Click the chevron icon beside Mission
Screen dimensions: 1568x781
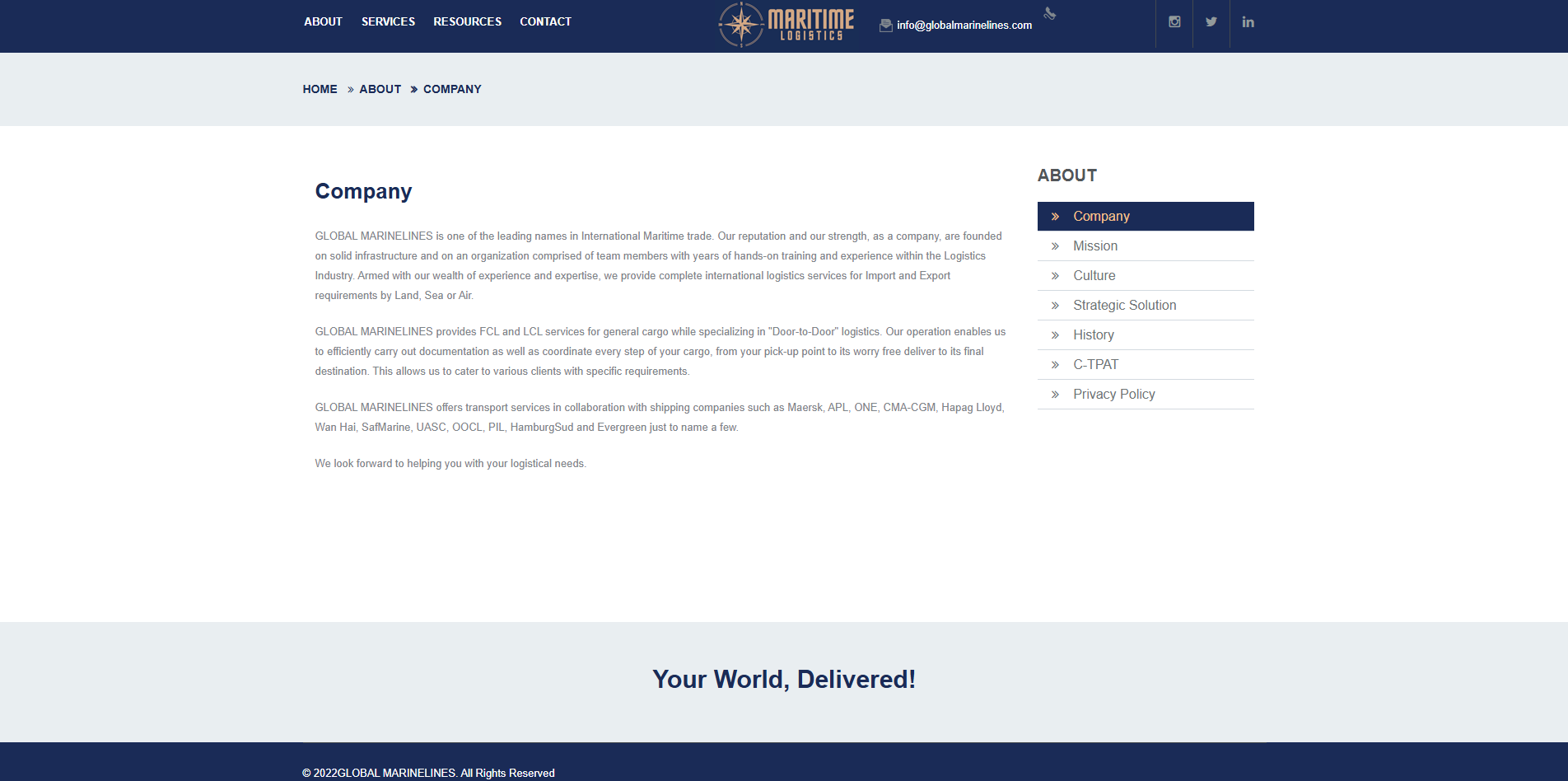(1055, 246)
